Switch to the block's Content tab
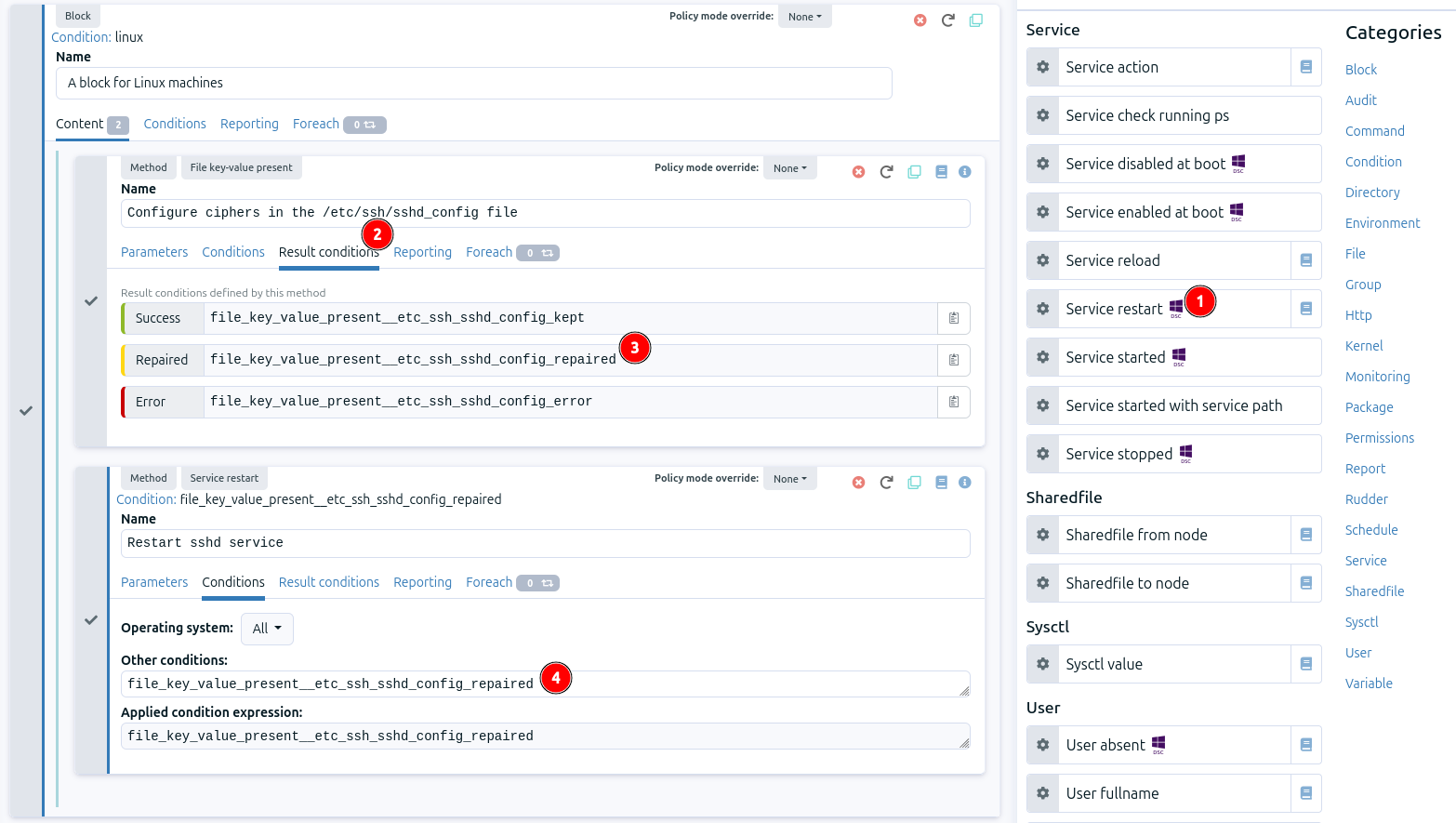Viewport: 1456px width, 823px height. pos(80,124)
